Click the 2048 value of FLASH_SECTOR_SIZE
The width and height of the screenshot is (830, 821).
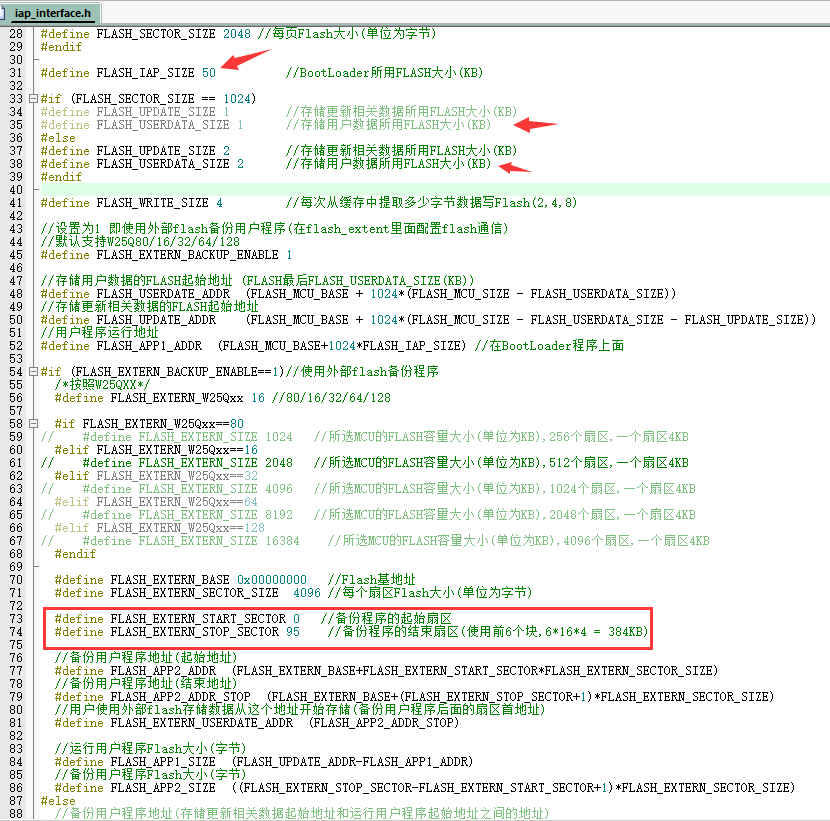(237, 34)
